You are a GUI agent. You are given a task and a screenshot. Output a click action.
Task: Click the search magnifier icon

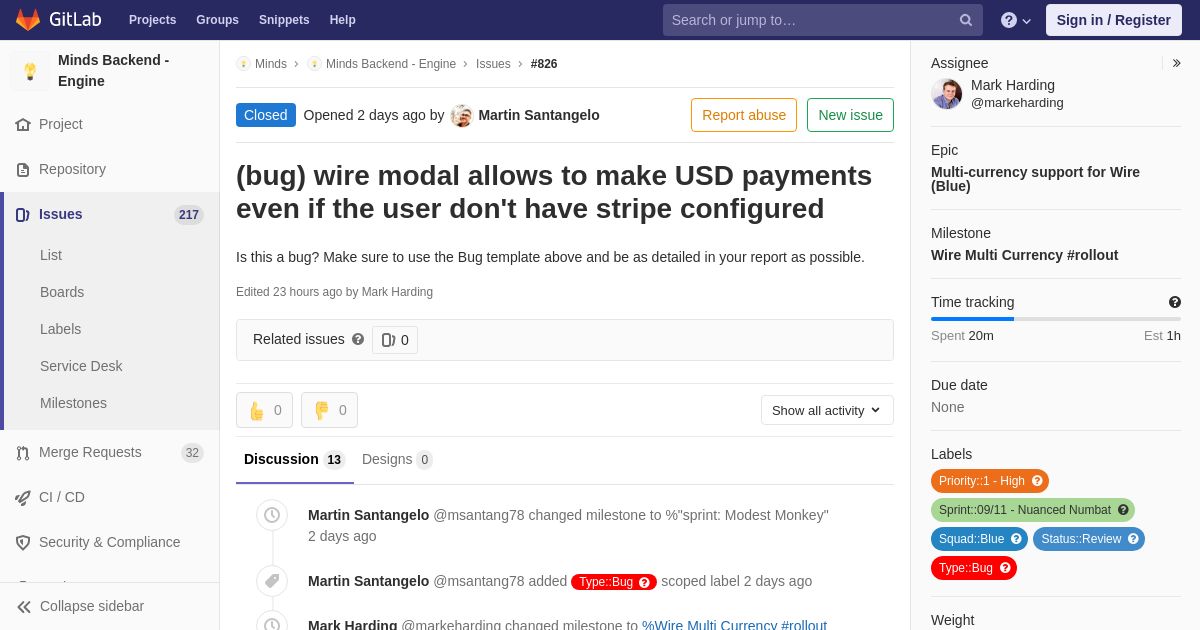click(965, 20)
